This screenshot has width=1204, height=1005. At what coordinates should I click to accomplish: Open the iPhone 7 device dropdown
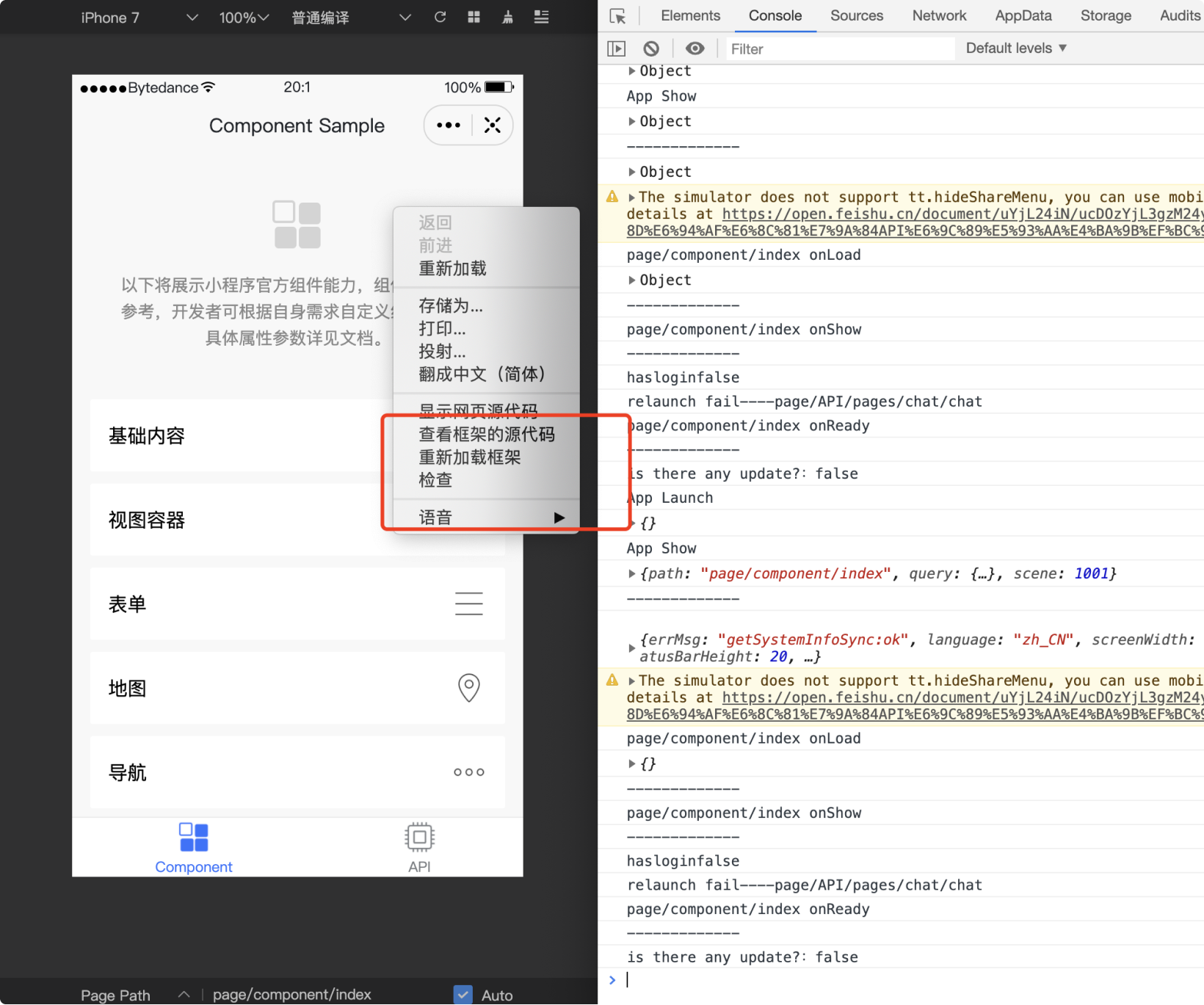coord(139,18)
